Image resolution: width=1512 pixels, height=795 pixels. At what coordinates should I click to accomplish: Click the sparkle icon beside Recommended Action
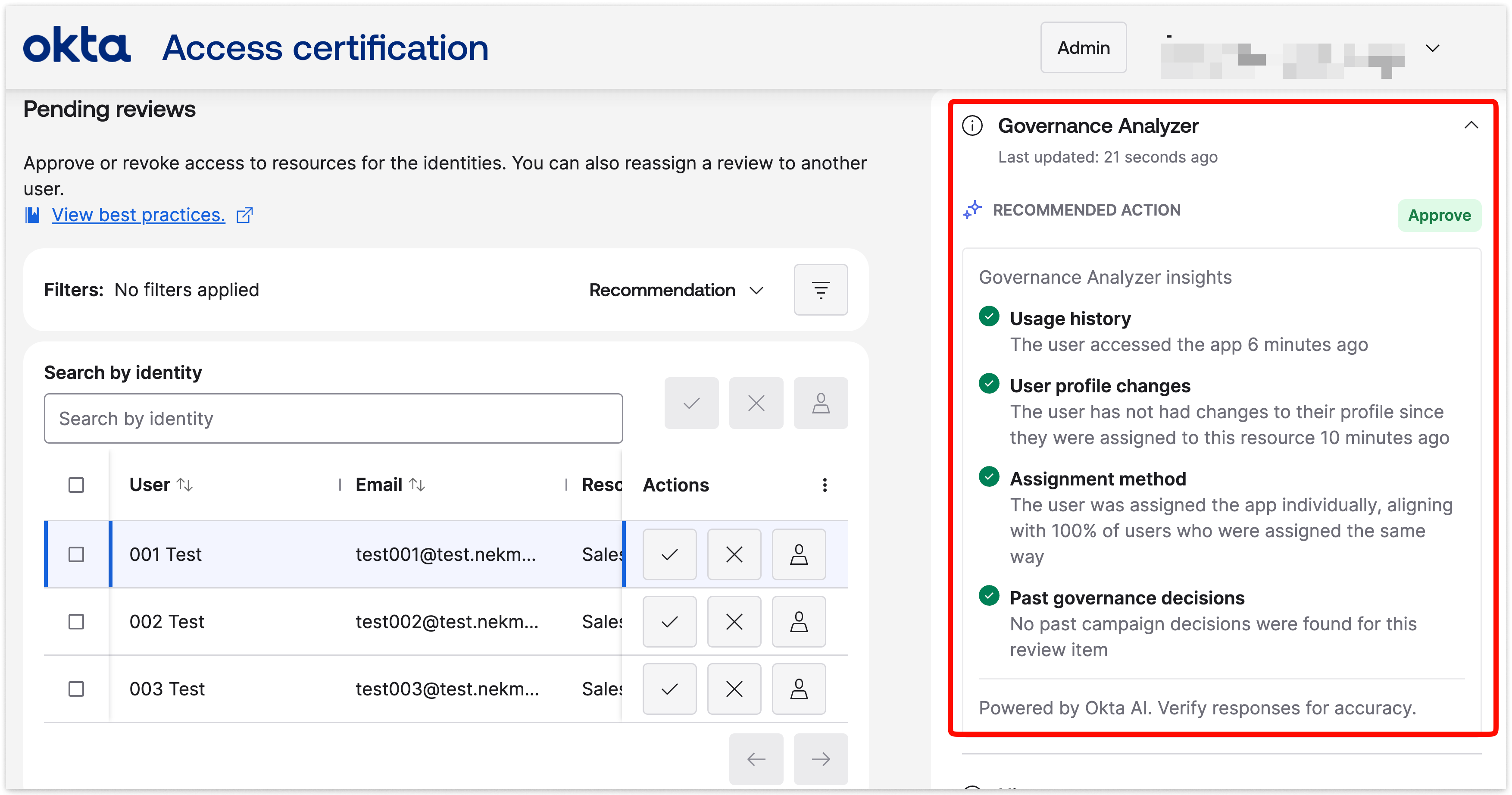[973, 210]
